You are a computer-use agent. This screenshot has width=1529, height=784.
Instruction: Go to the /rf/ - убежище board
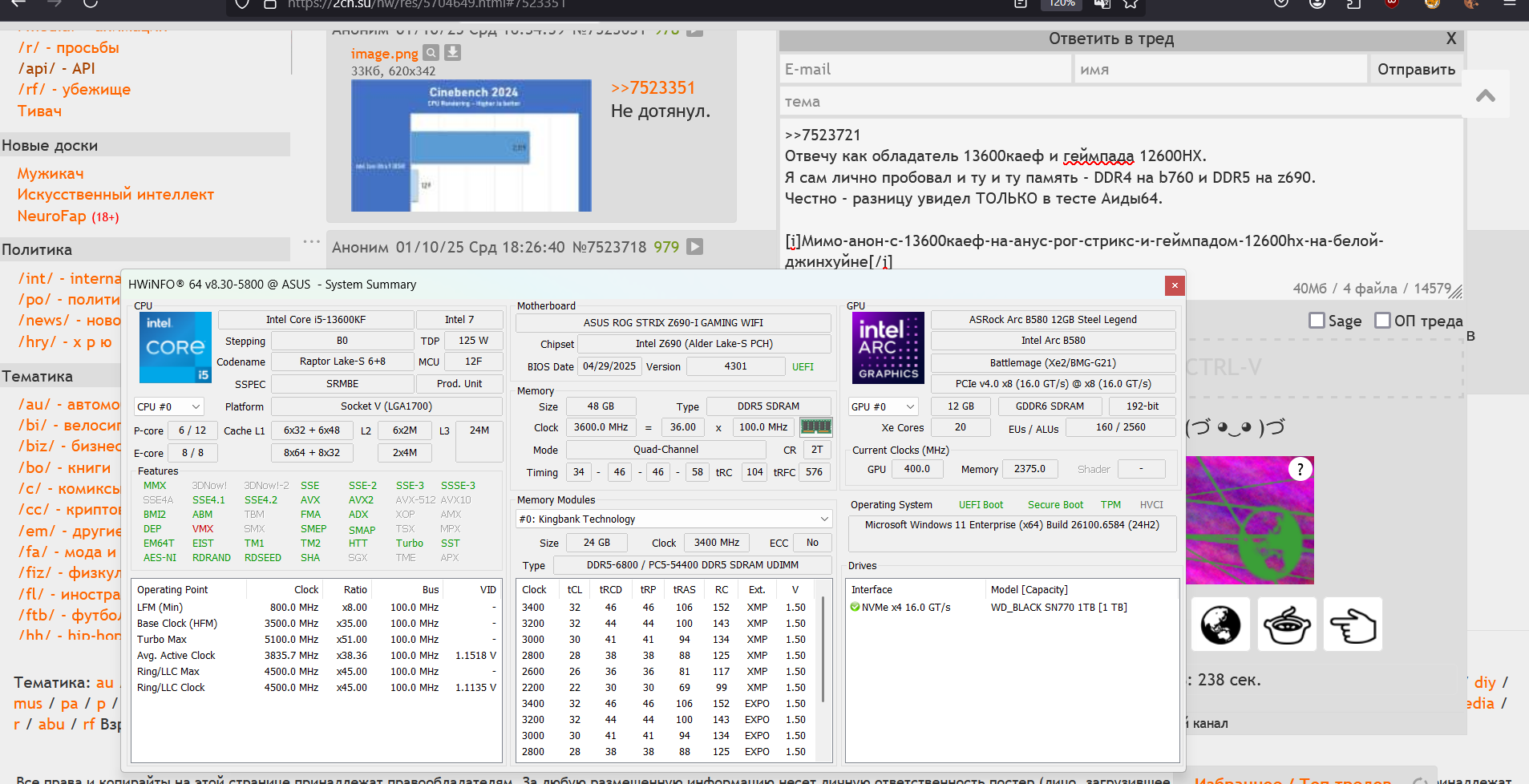point(74,90)
